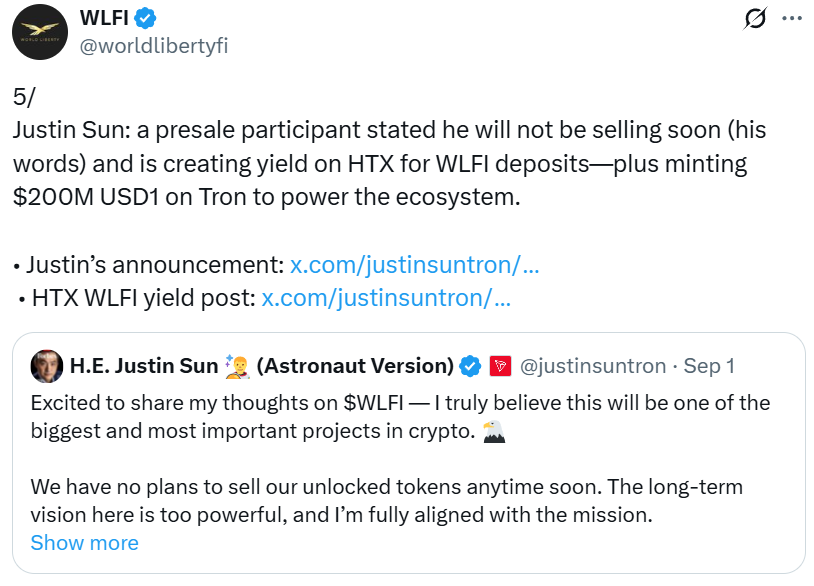
Task: Click the Sep 1 timestamp
Action: pyautogui.click(x=709, y=366)
